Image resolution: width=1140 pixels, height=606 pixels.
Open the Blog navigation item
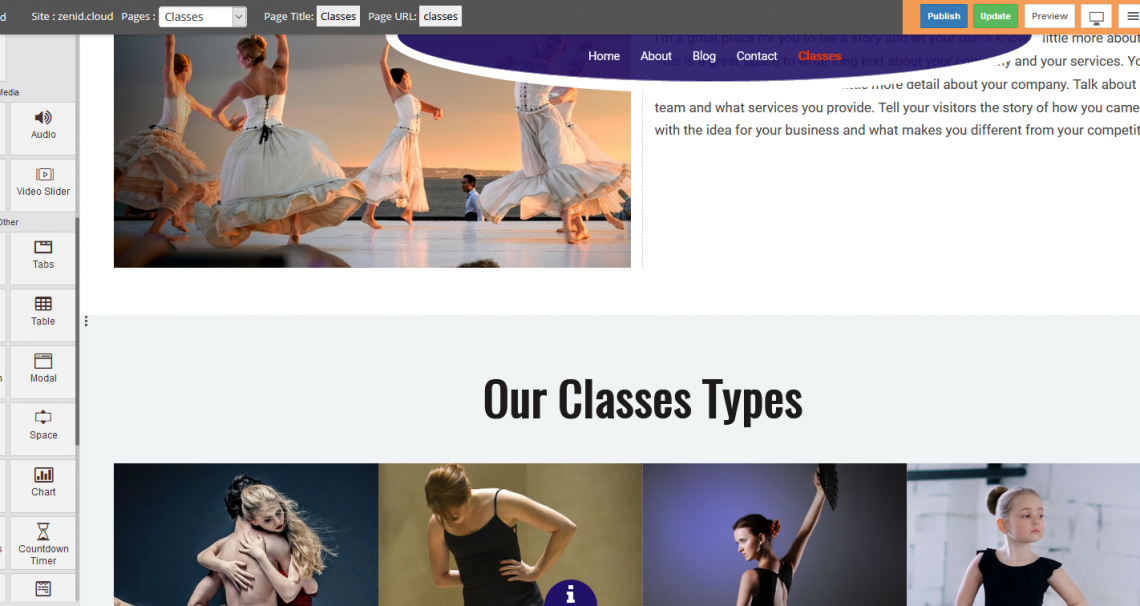[x=704, y=56]
